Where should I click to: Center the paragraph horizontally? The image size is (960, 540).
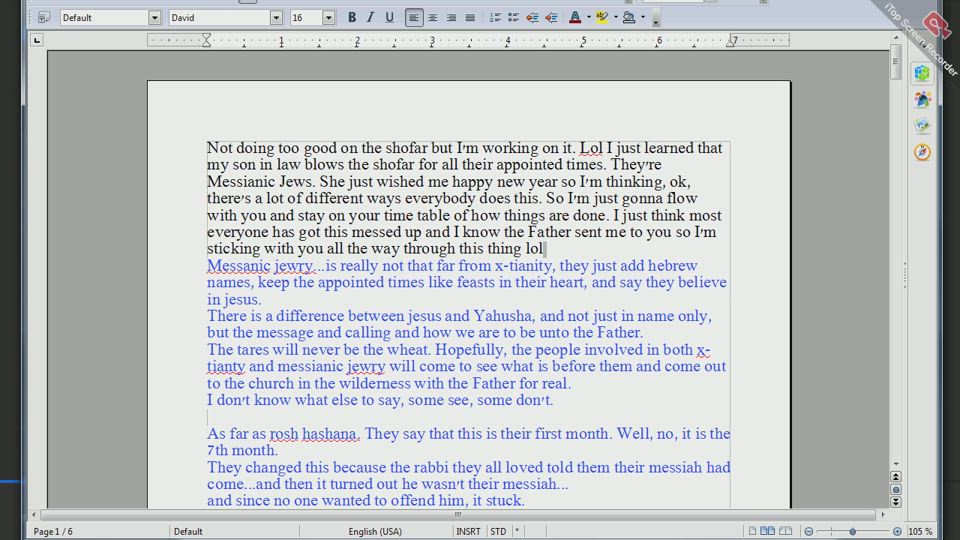tap(433, 18)
